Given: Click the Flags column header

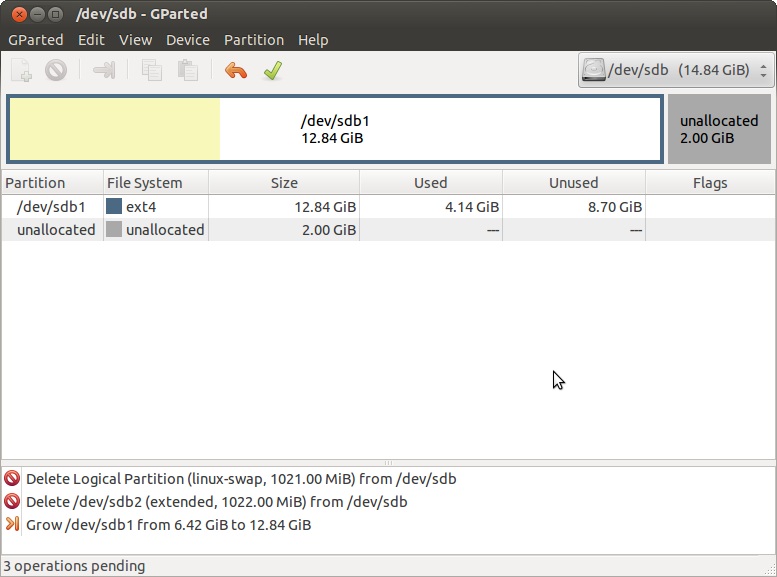Looking at the screenshot, I should pos(710,183).
